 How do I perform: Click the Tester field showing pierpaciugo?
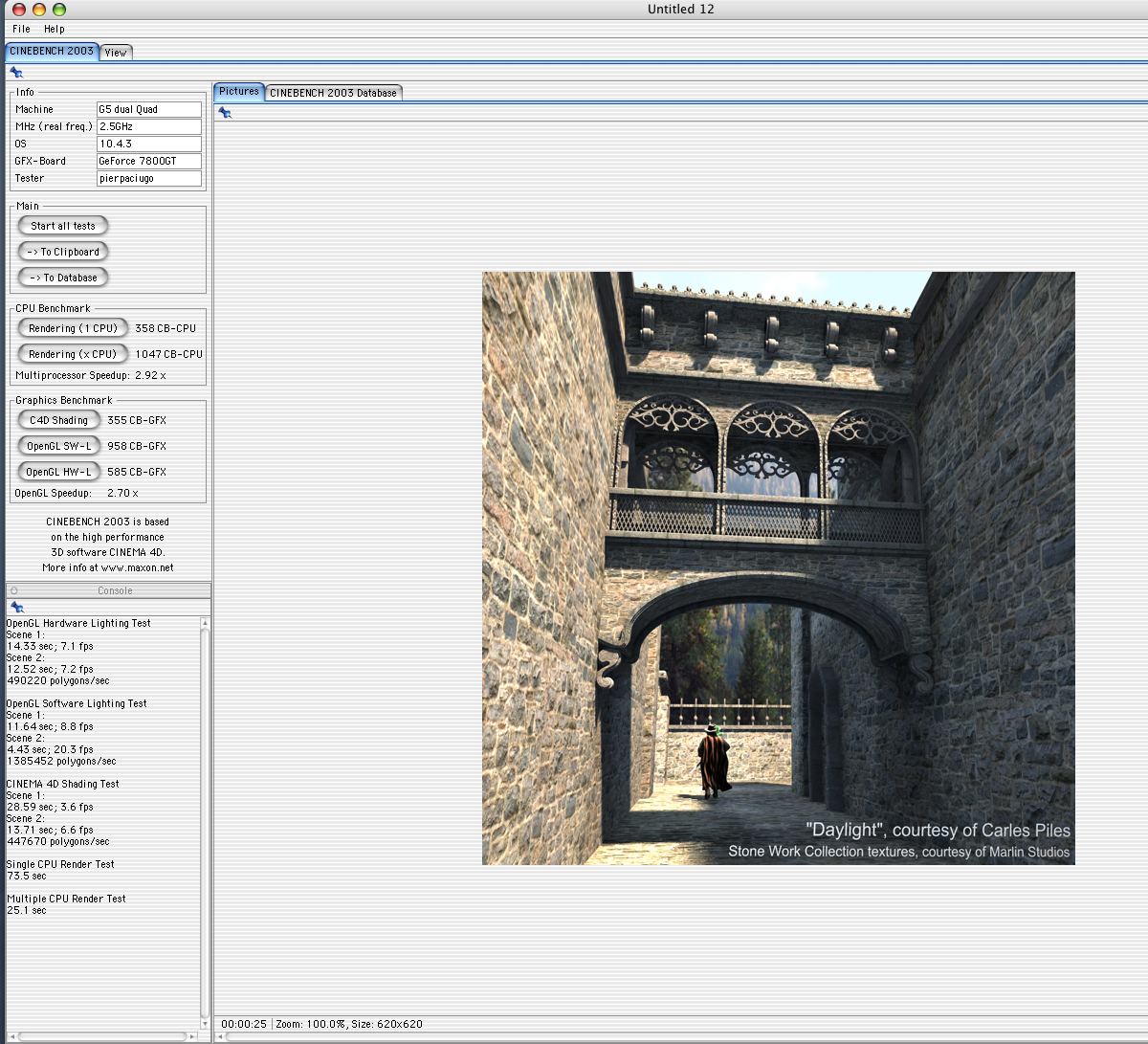click(x=149, y=178)
